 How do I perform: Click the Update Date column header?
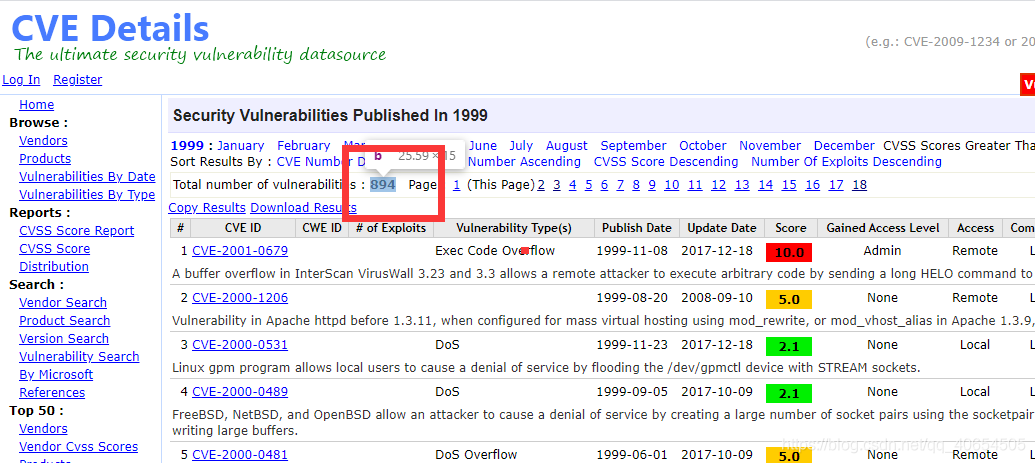point(721,228)
